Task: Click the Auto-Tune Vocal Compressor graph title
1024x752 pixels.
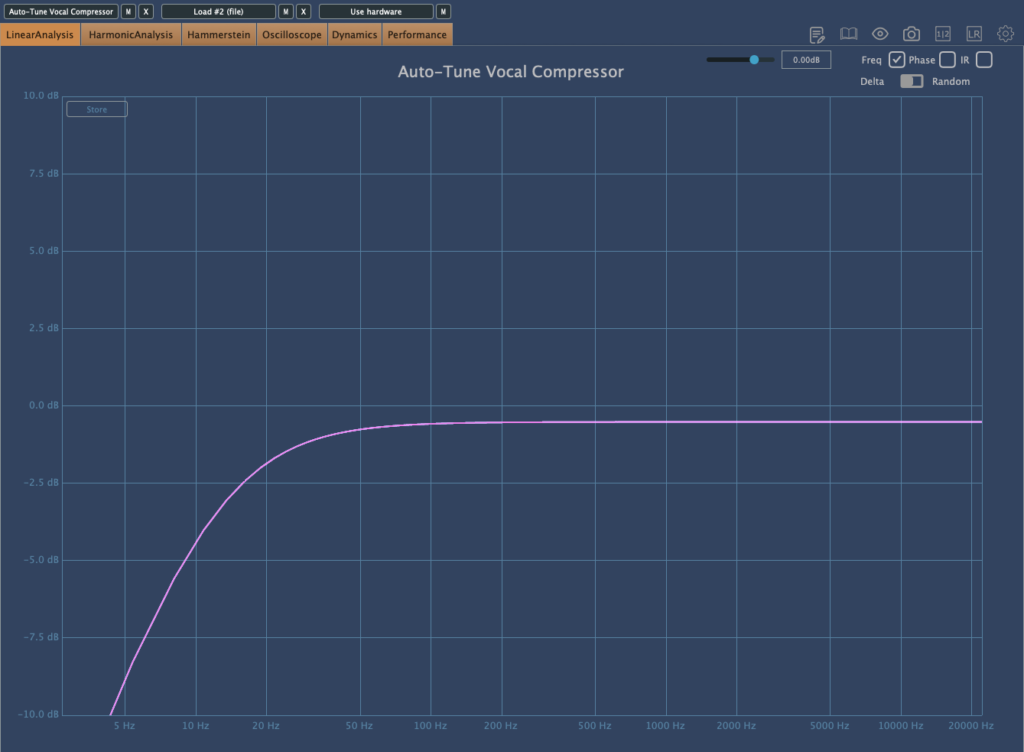Action: coord(511,72)
